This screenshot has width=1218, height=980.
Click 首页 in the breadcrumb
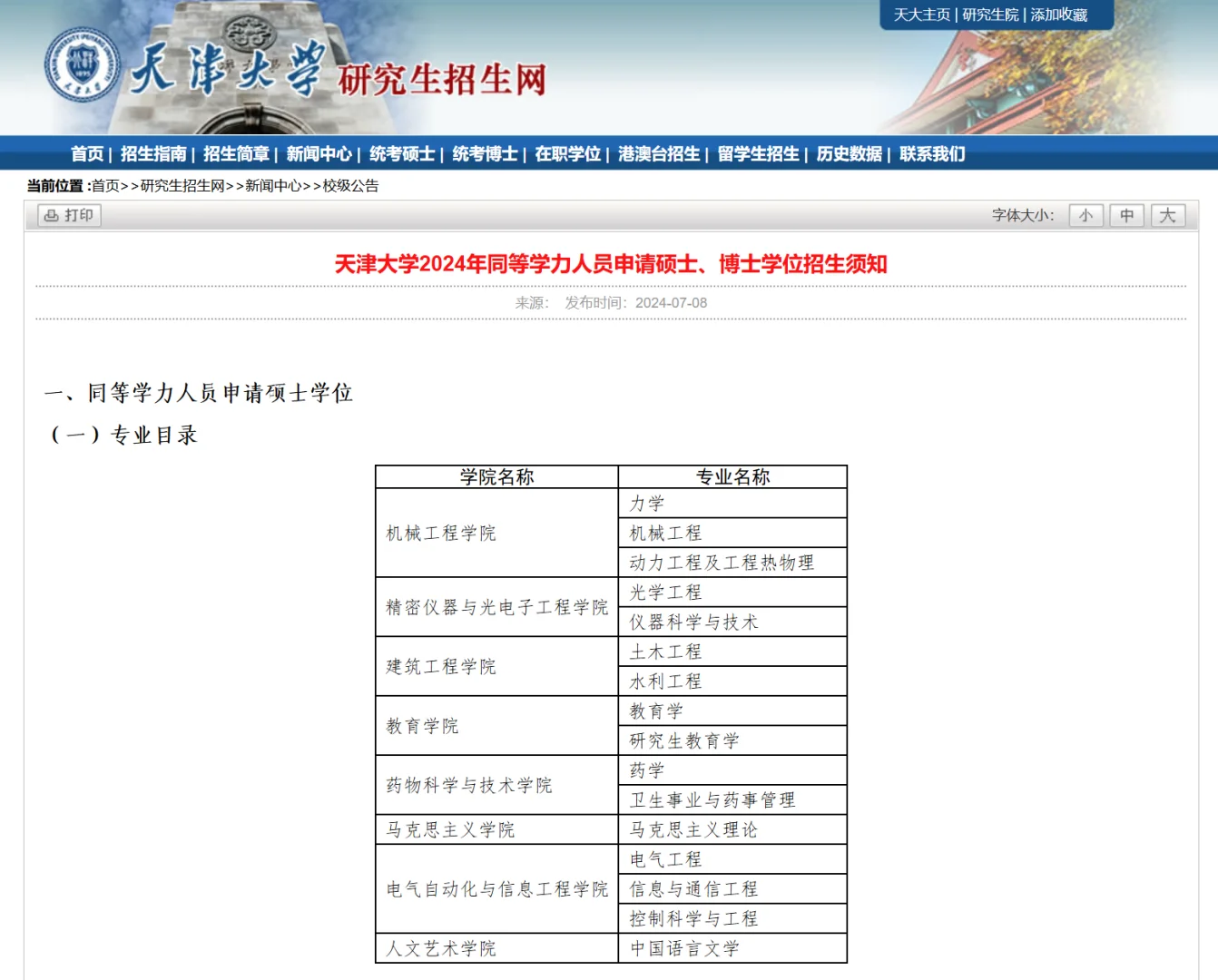pyautogui.click(x=105, y=186)
